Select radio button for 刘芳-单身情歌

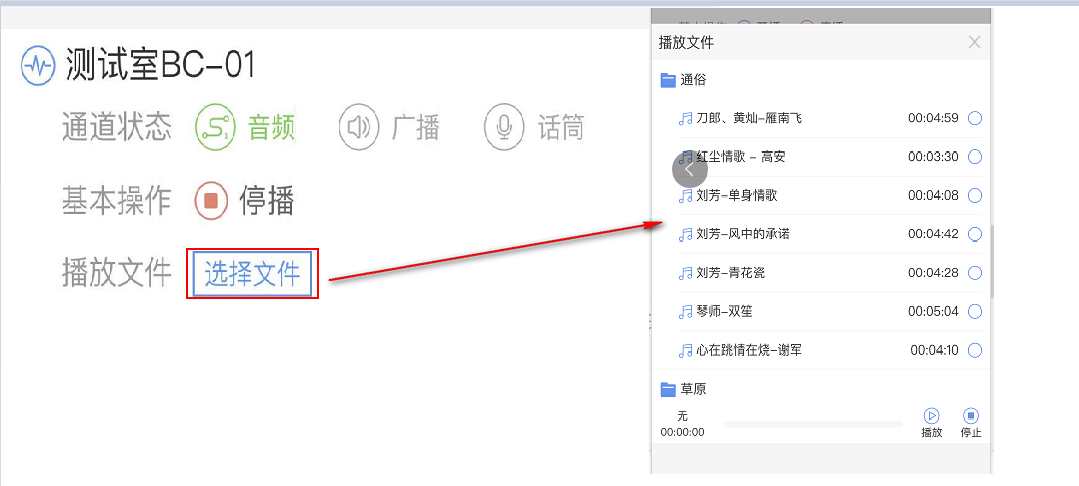tap(975, 195)
